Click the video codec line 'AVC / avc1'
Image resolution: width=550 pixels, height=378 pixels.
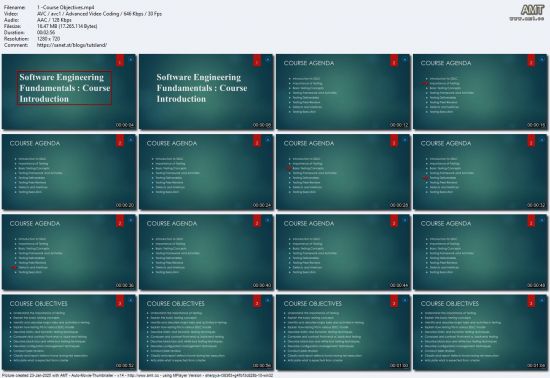point(99,14)
